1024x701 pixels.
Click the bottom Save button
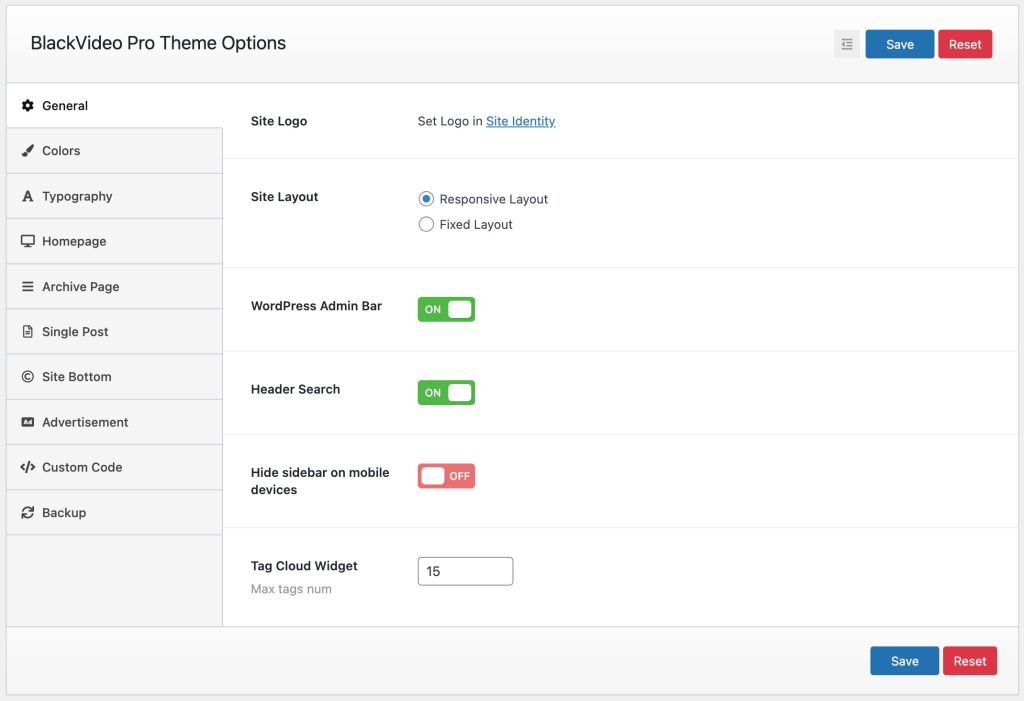(904, 660)
